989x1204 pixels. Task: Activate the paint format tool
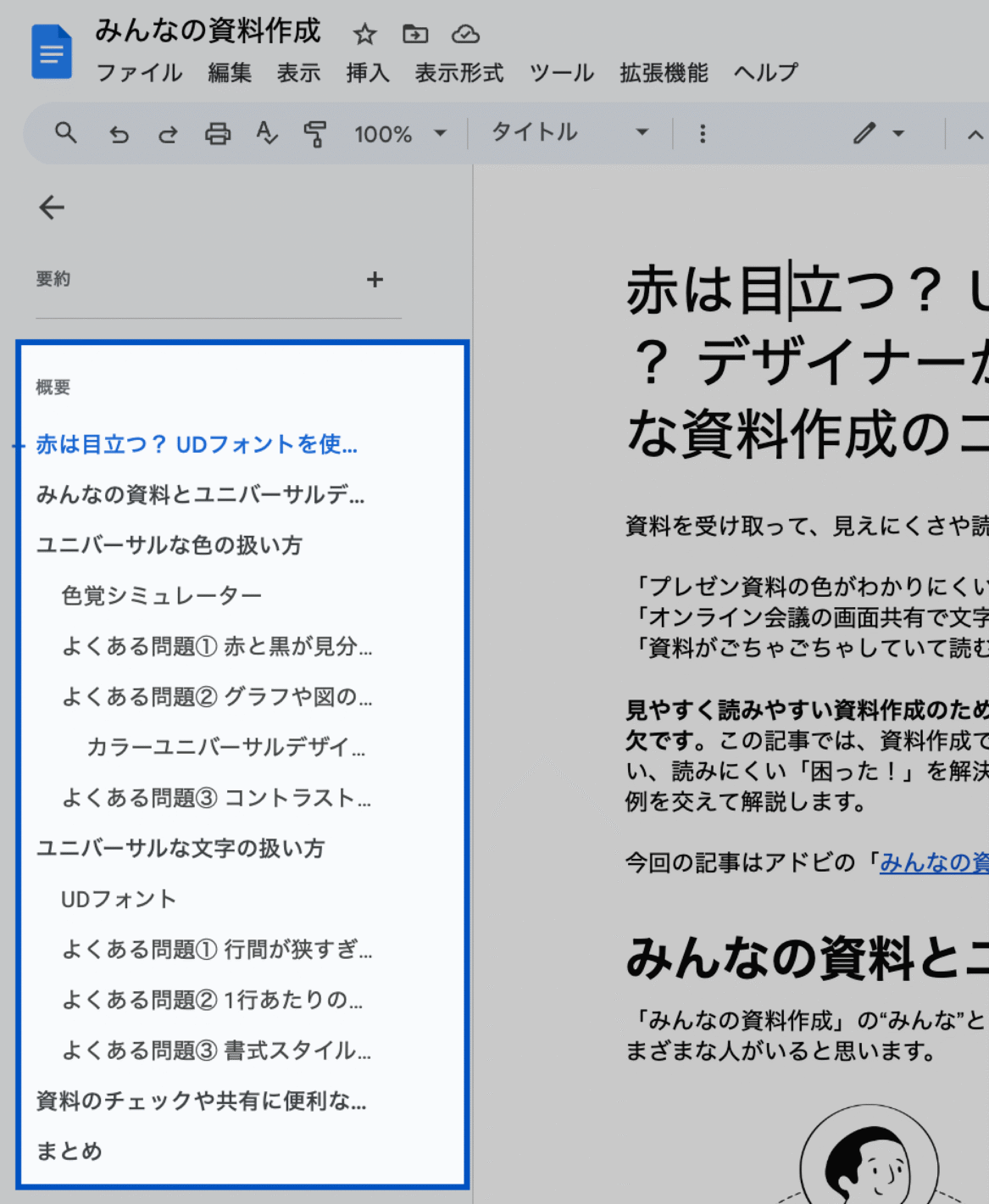(315, 133)
